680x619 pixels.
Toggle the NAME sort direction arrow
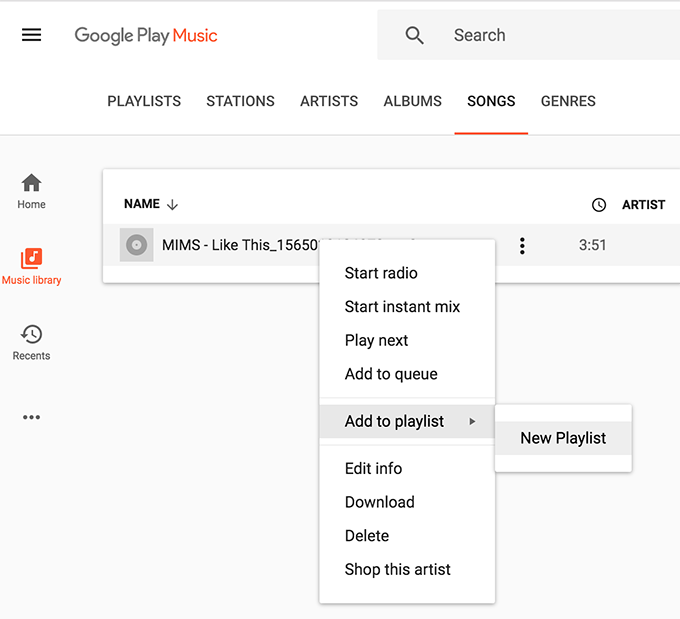(173, 204)
